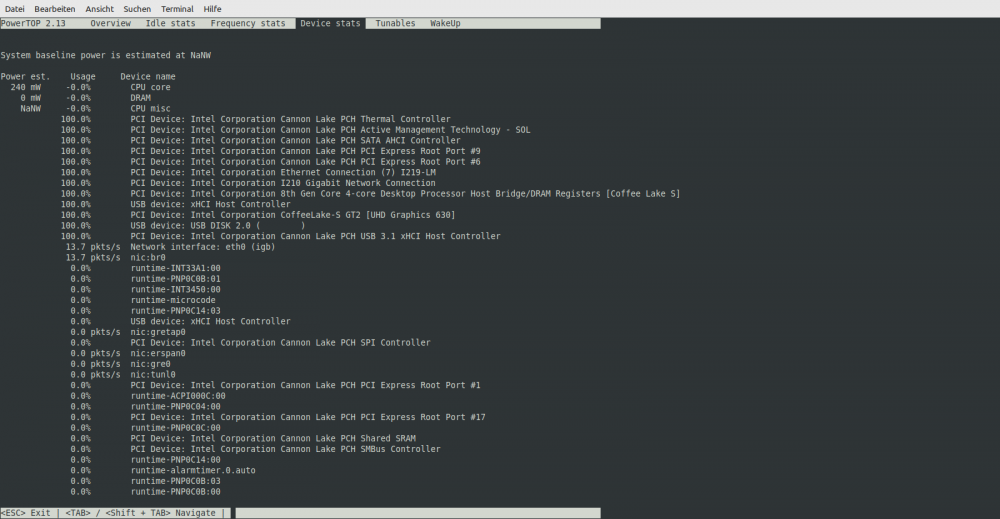Select the runtime-INT33A1:00 row
Image resolution: width=1000 pixels, height=519 pixels.
pyautogui.click(x=145, y=268)
